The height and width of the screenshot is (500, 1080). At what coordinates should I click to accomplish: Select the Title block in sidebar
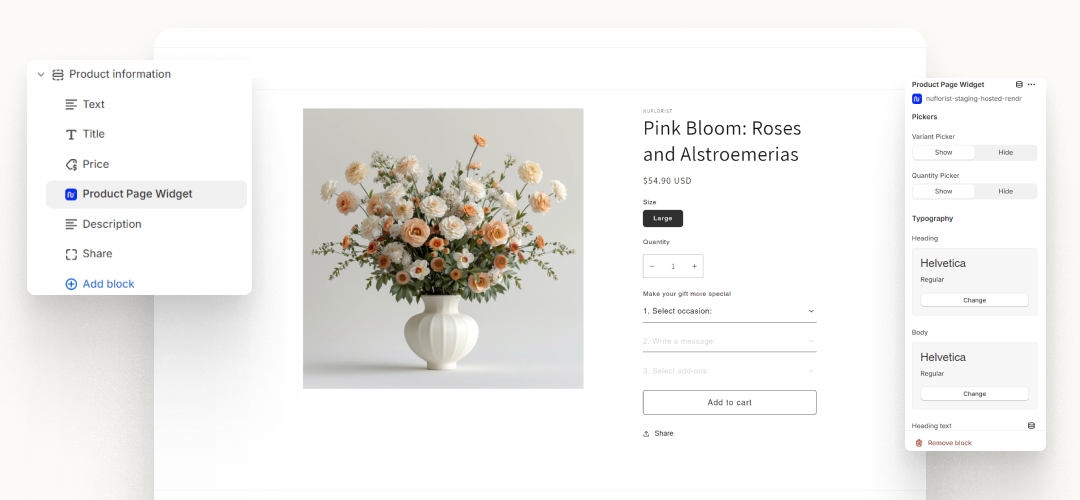click(x=93, y=134)
